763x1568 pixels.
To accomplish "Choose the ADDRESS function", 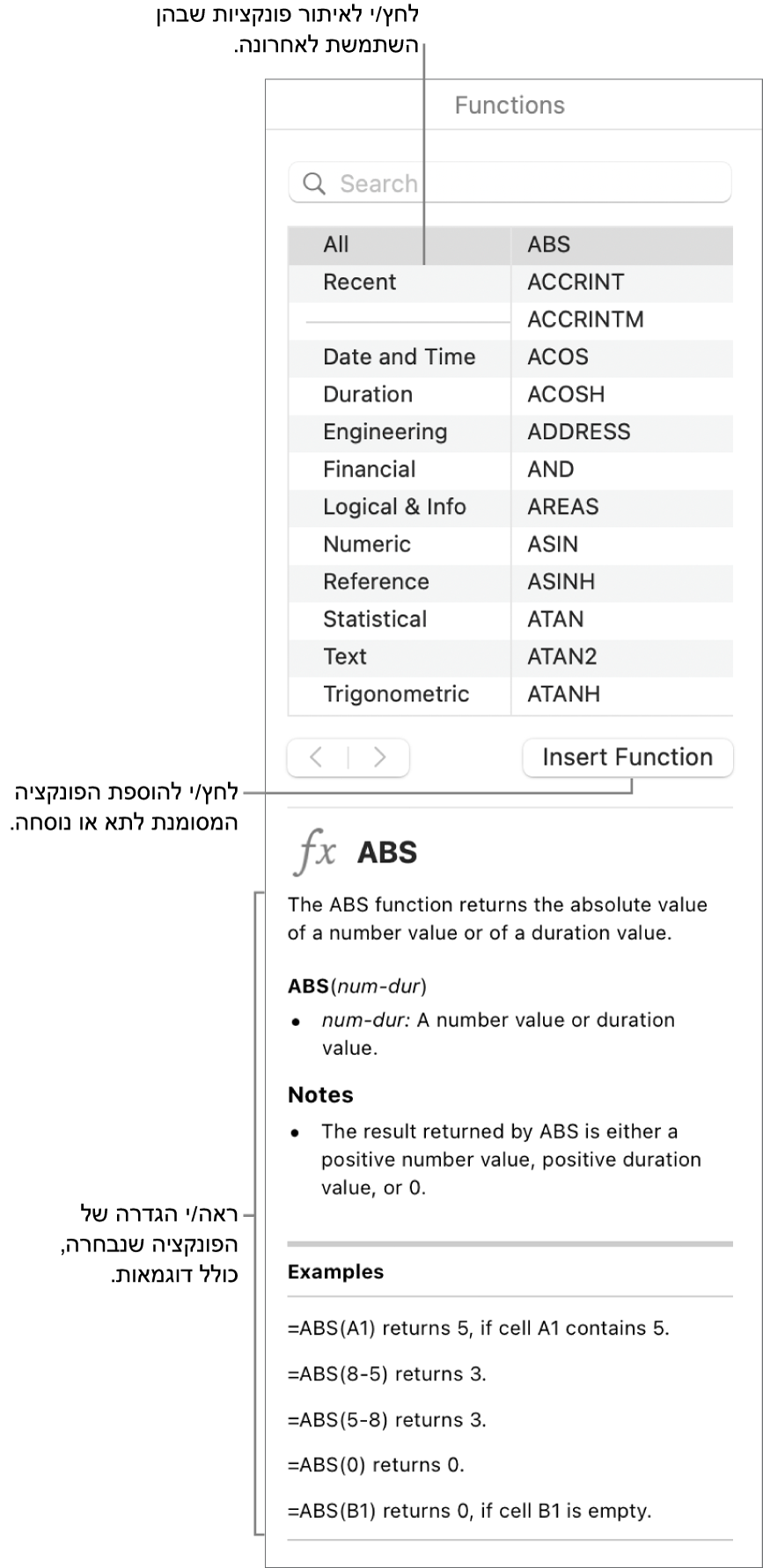I will [x=578, y=431].
